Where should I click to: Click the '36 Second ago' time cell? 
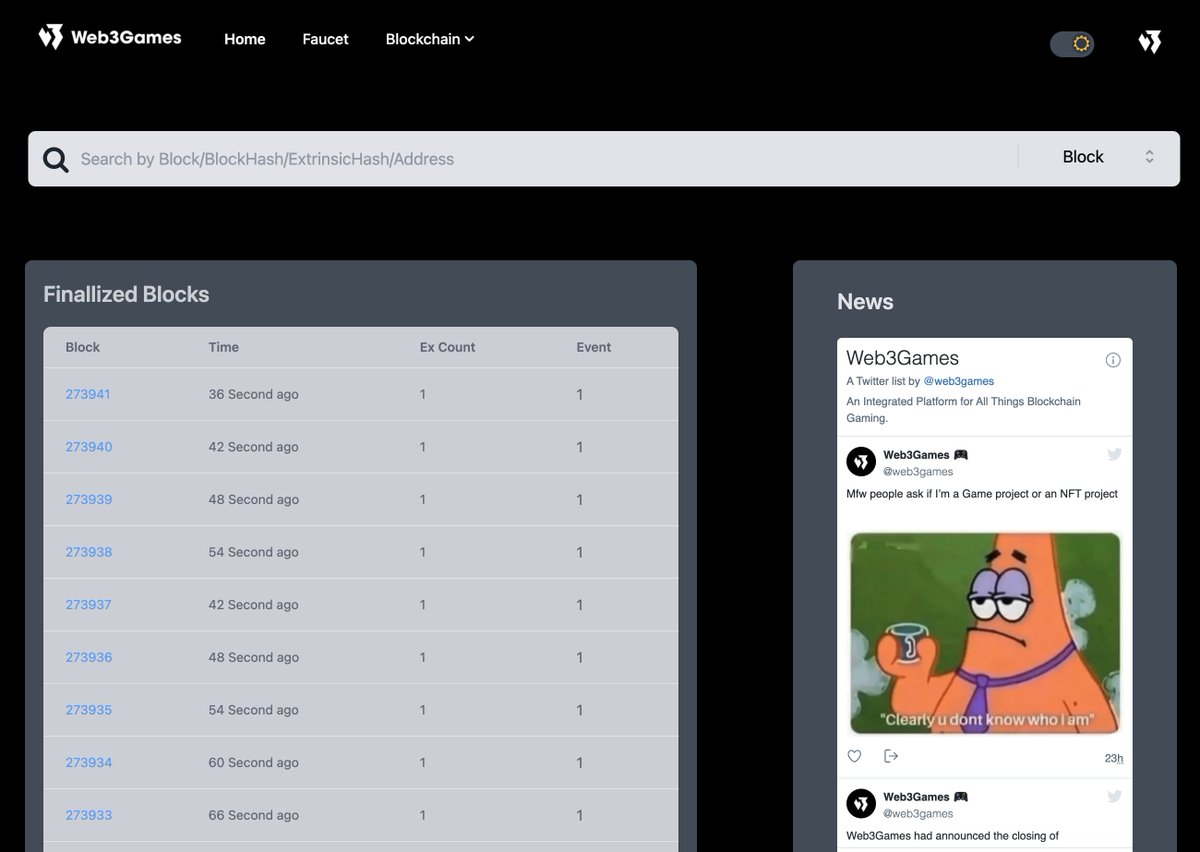[x=254, y=394]
